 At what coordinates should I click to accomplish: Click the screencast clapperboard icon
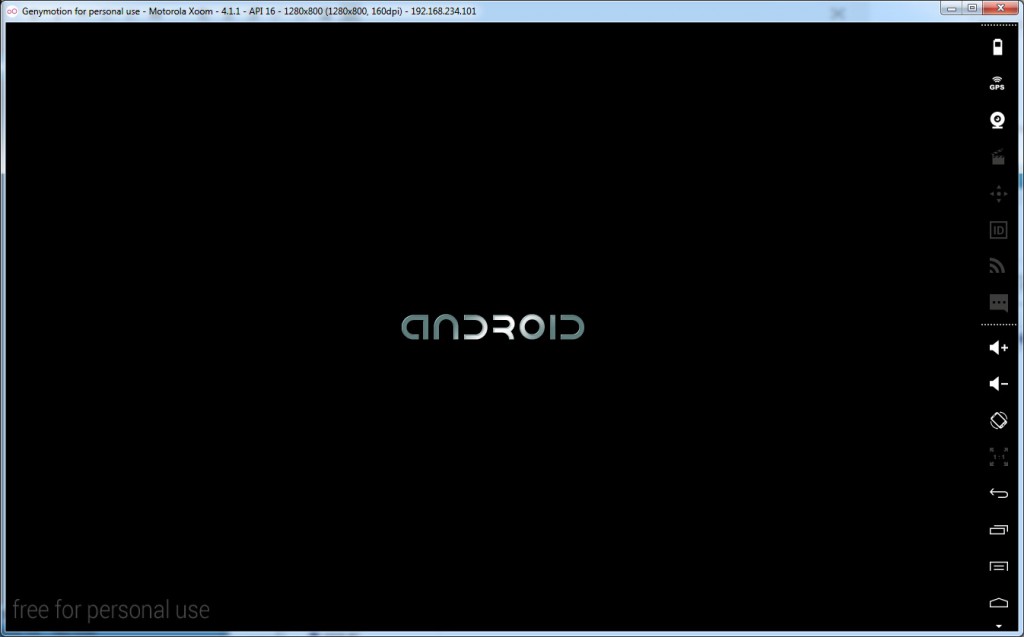[x=997, y=157]
